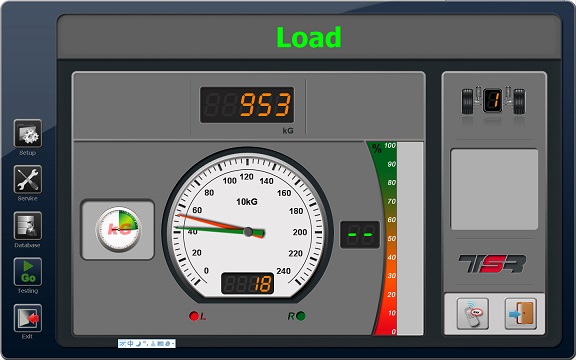Viewport: 576px width, 360px height.
Task: Start testing with the green Go icon
Action: [x=28, y=272]
